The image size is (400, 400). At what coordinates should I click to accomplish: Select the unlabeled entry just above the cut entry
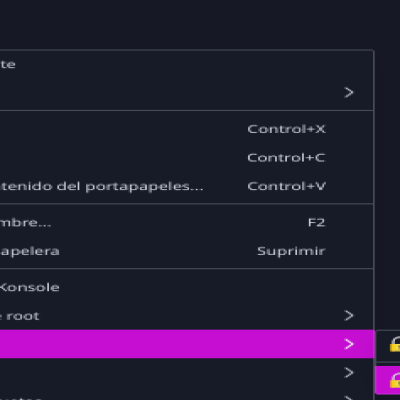coord(187,92)
